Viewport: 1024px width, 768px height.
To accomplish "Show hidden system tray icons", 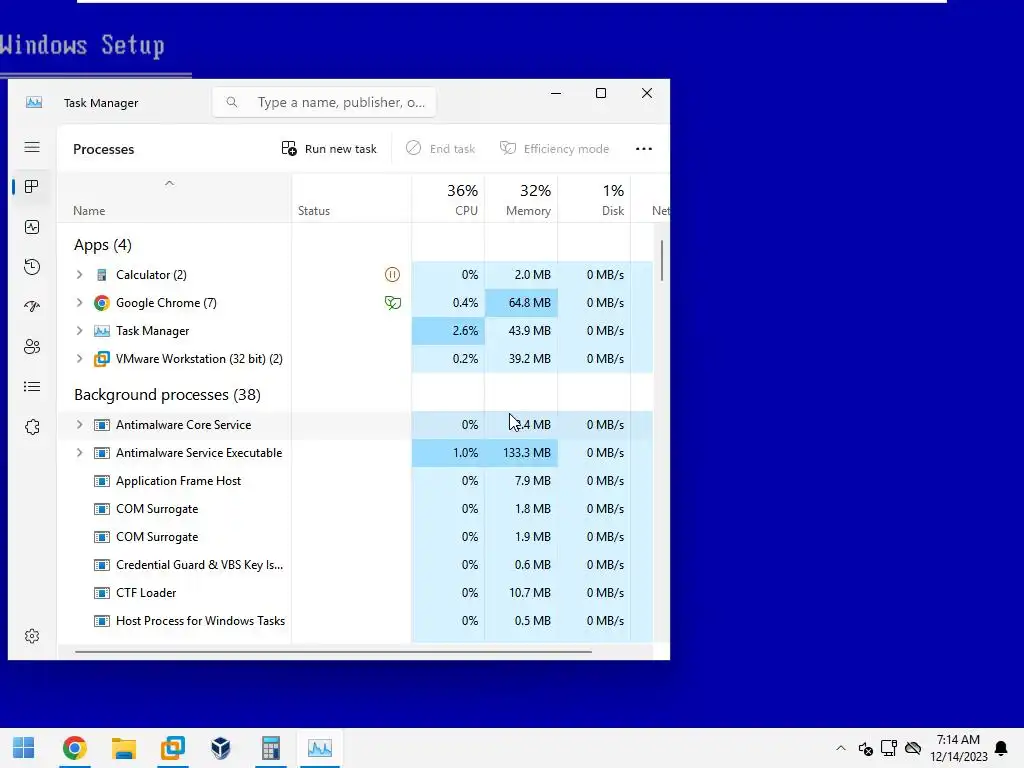I will (x=841, y=748).
